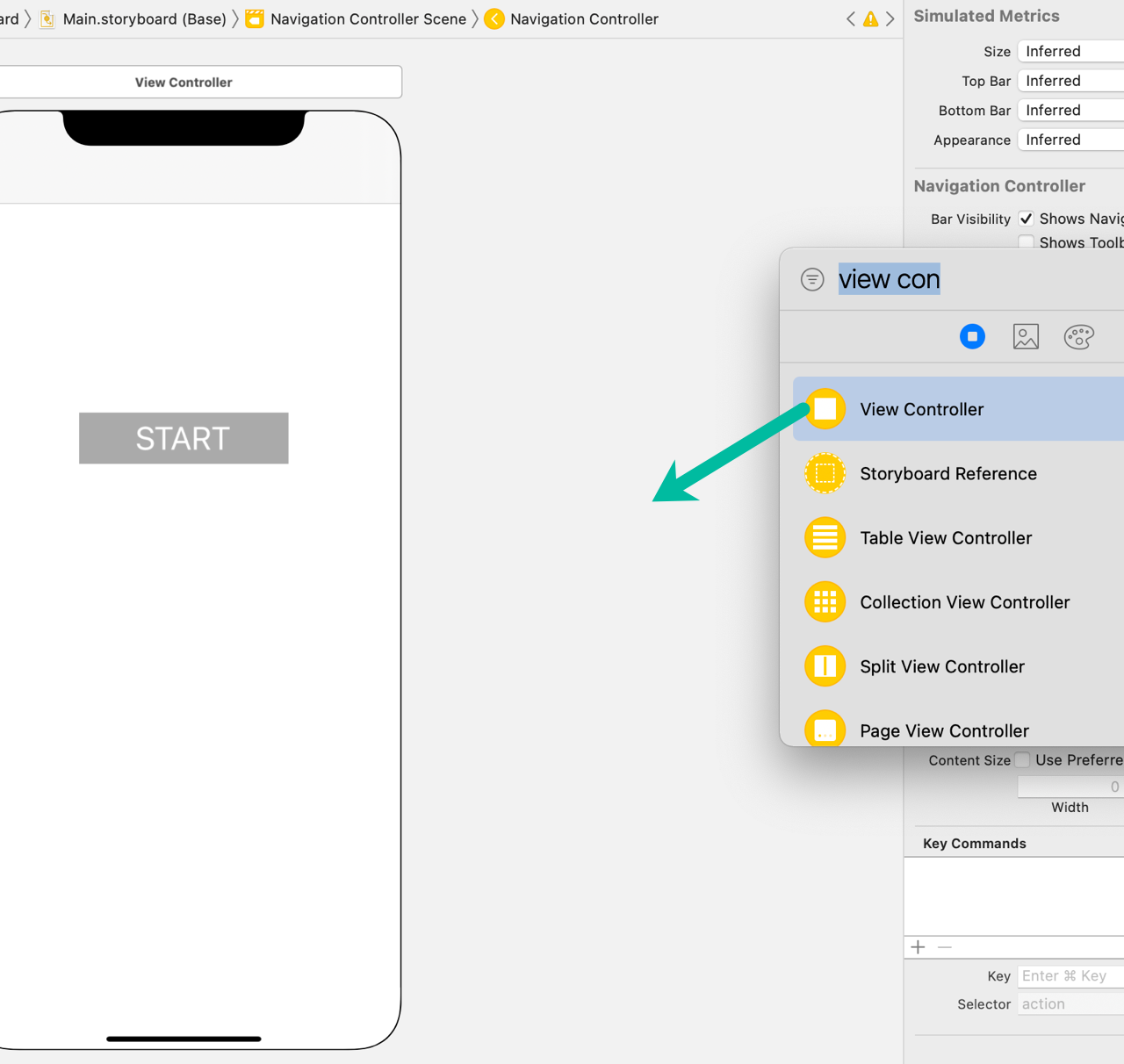Toggle Use Preferred content size checkbox
The height and width of the screenshot is (1064, 1124).
coord(1022,759)
